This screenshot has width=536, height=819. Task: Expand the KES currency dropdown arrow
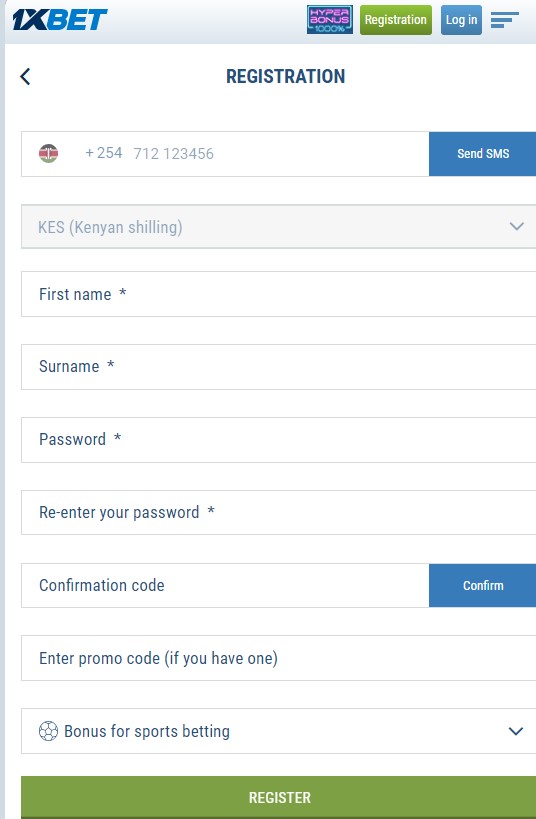(517, 226)
